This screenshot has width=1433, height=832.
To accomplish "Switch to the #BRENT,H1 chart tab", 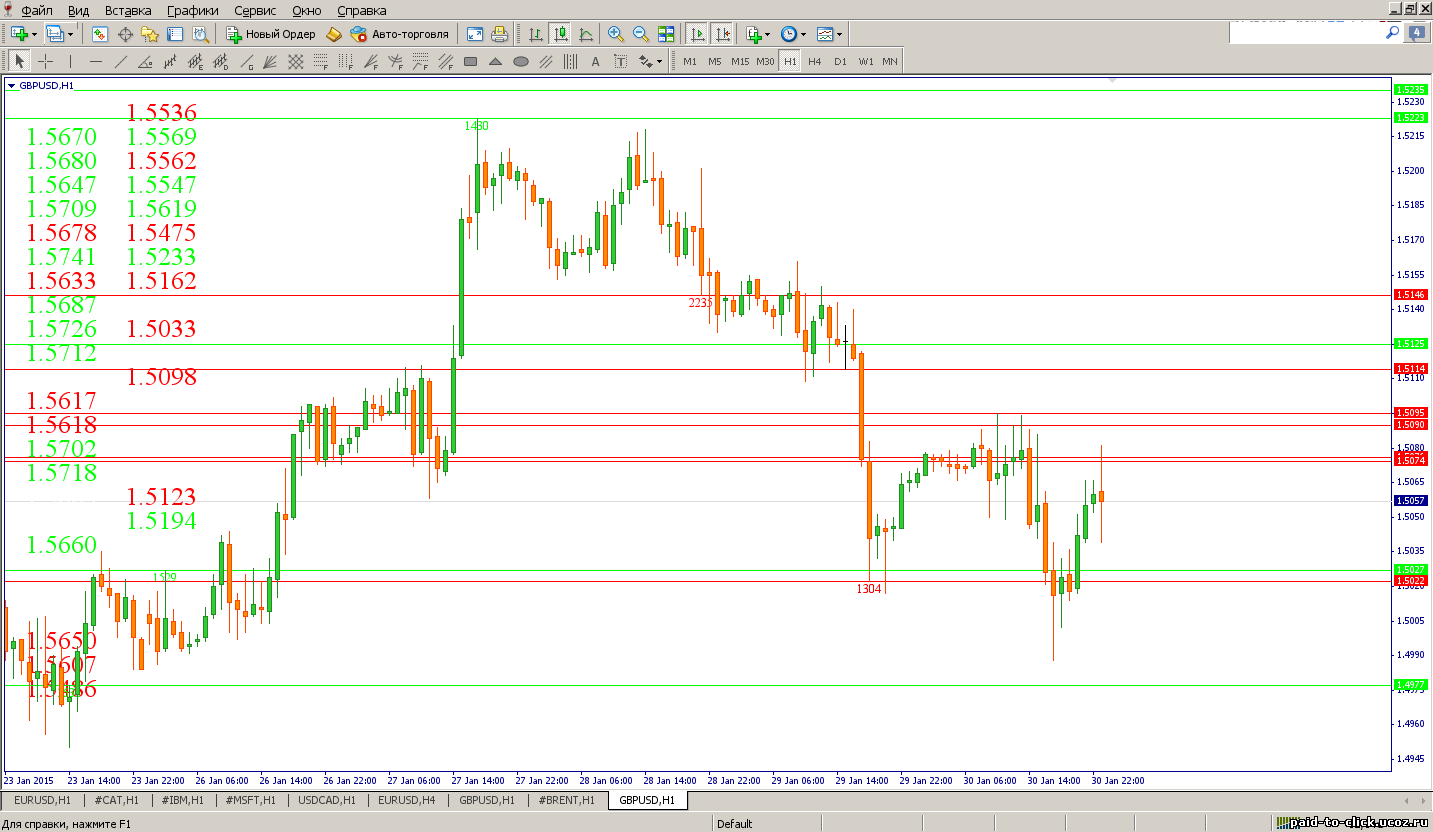I will (x=566, y=800).
